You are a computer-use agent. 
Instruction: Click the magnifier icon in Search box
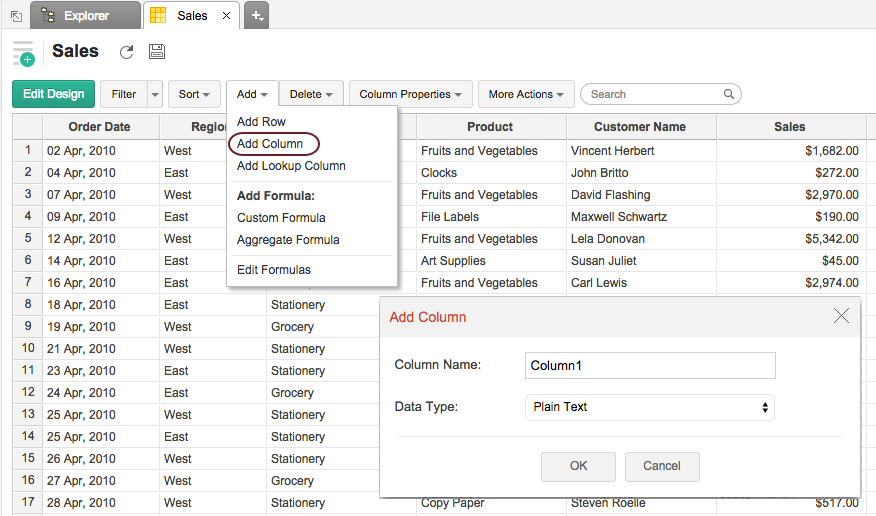729,94
